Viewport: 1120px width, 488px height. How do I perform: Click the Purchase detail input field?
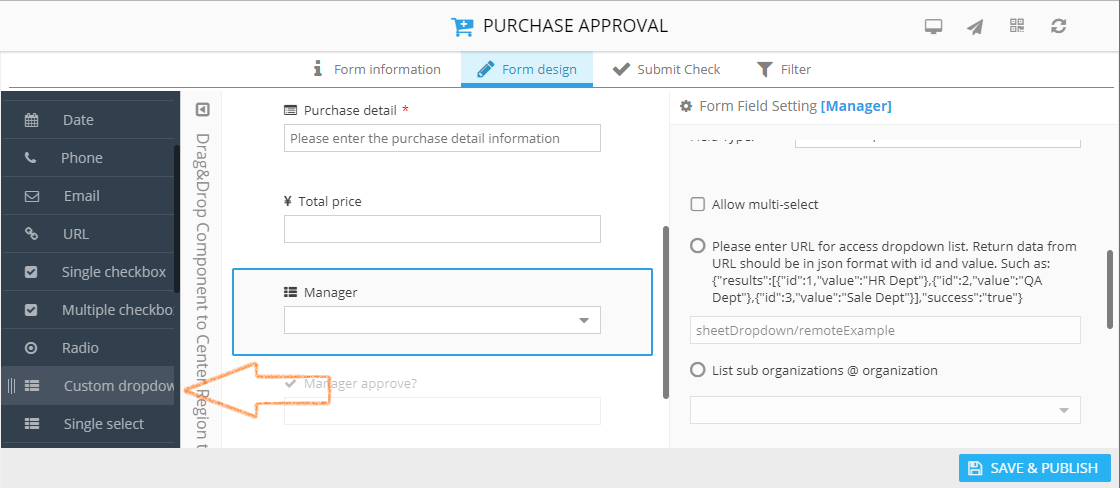coord(442,138)
